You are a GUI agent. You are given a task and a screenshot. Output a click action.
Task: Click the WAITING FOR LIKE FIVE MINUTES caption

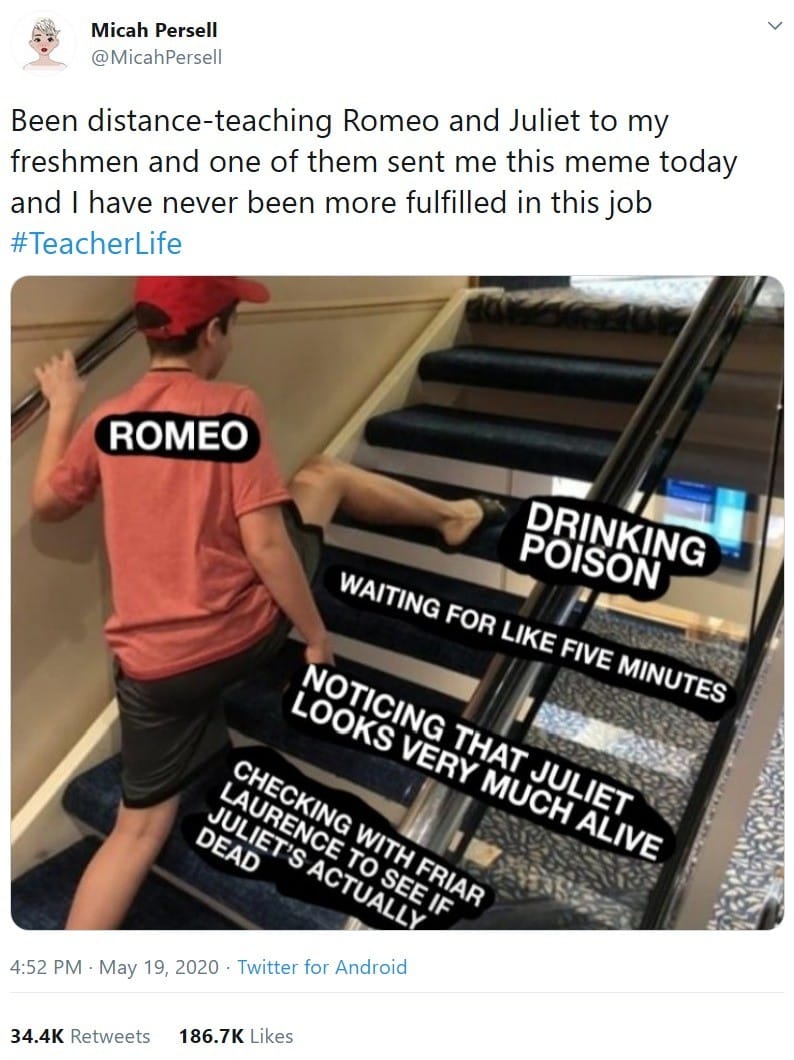(x=533, y=637)
